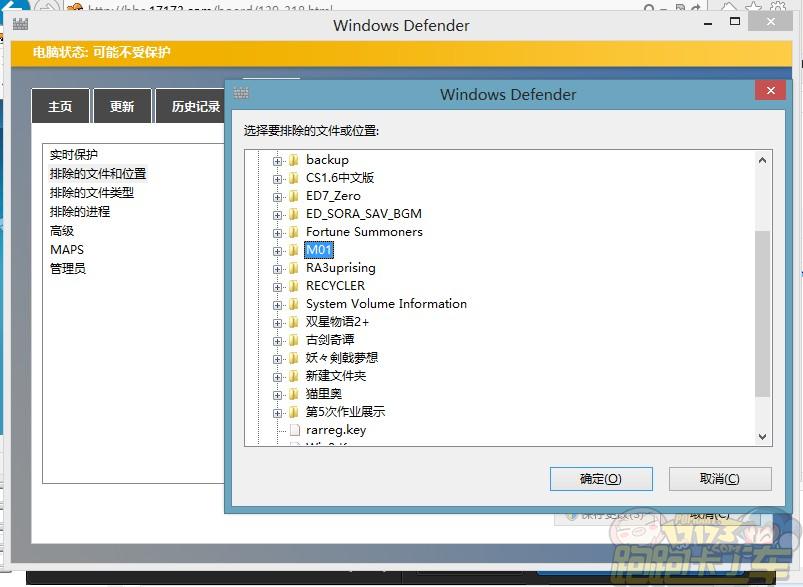Screen dimensions: 803x587
Task: Select the backup folder name
Action: (x=327, y=160)
